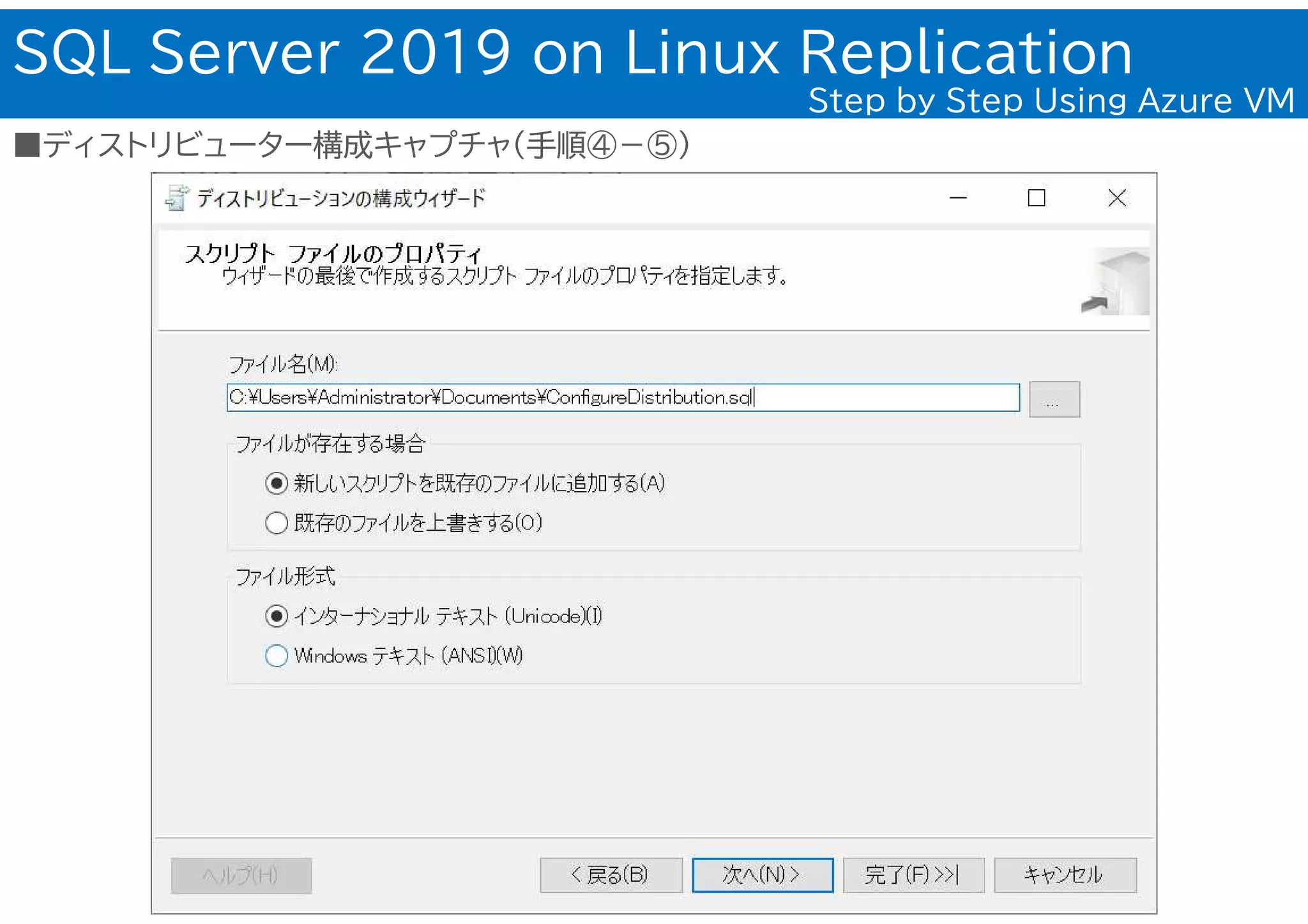Viewport: 1308px width, 924px height.
Task: Click the wizard title 'ディストリビューションの構成ウィザード'
Action: pyautogui.click(x=341, y=199)
